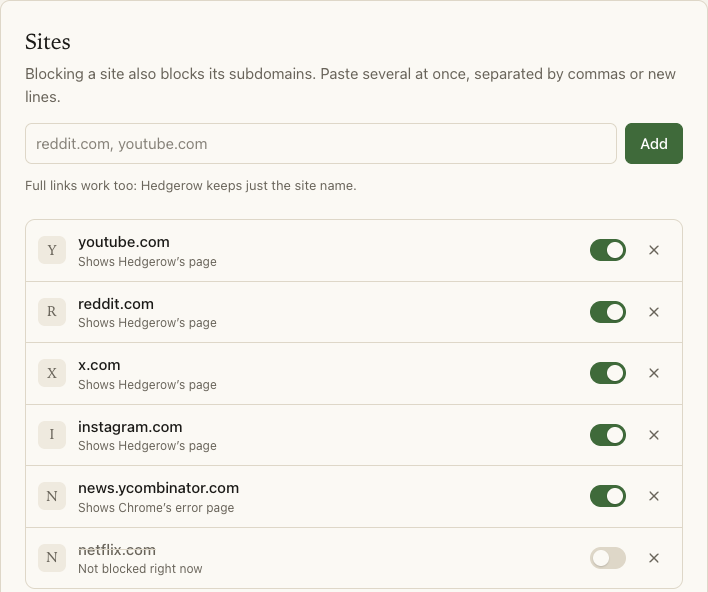Viewport: 708px width, 592px height.
Task: Focus the site entry field with reddit.com placeholder
Action: click(x=321, y=144)
